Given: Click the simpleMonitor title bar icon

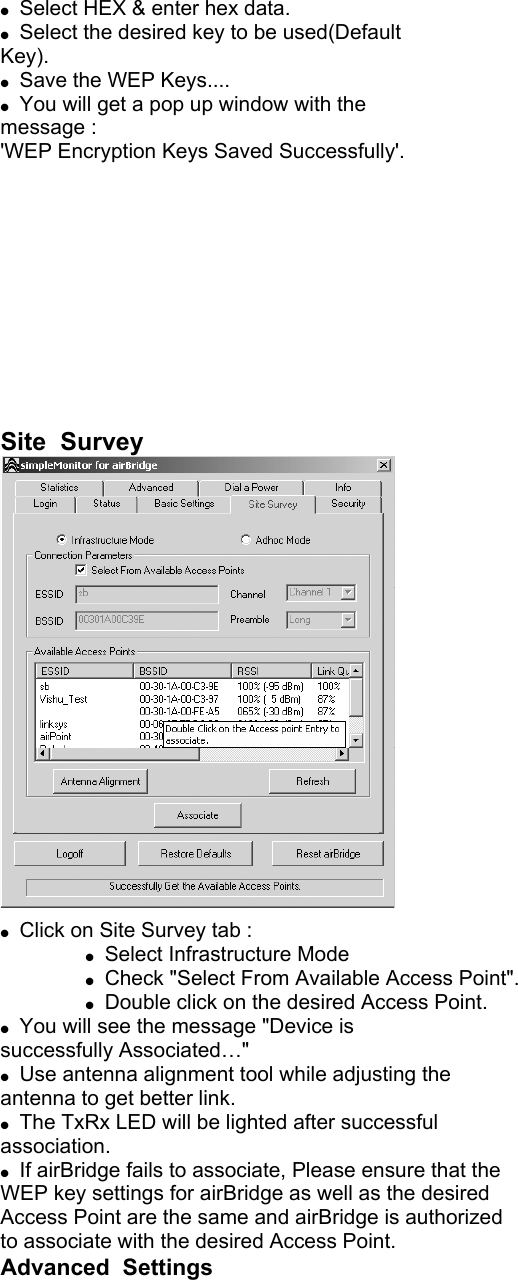Looking at the screenshot, I should (11, 465).
